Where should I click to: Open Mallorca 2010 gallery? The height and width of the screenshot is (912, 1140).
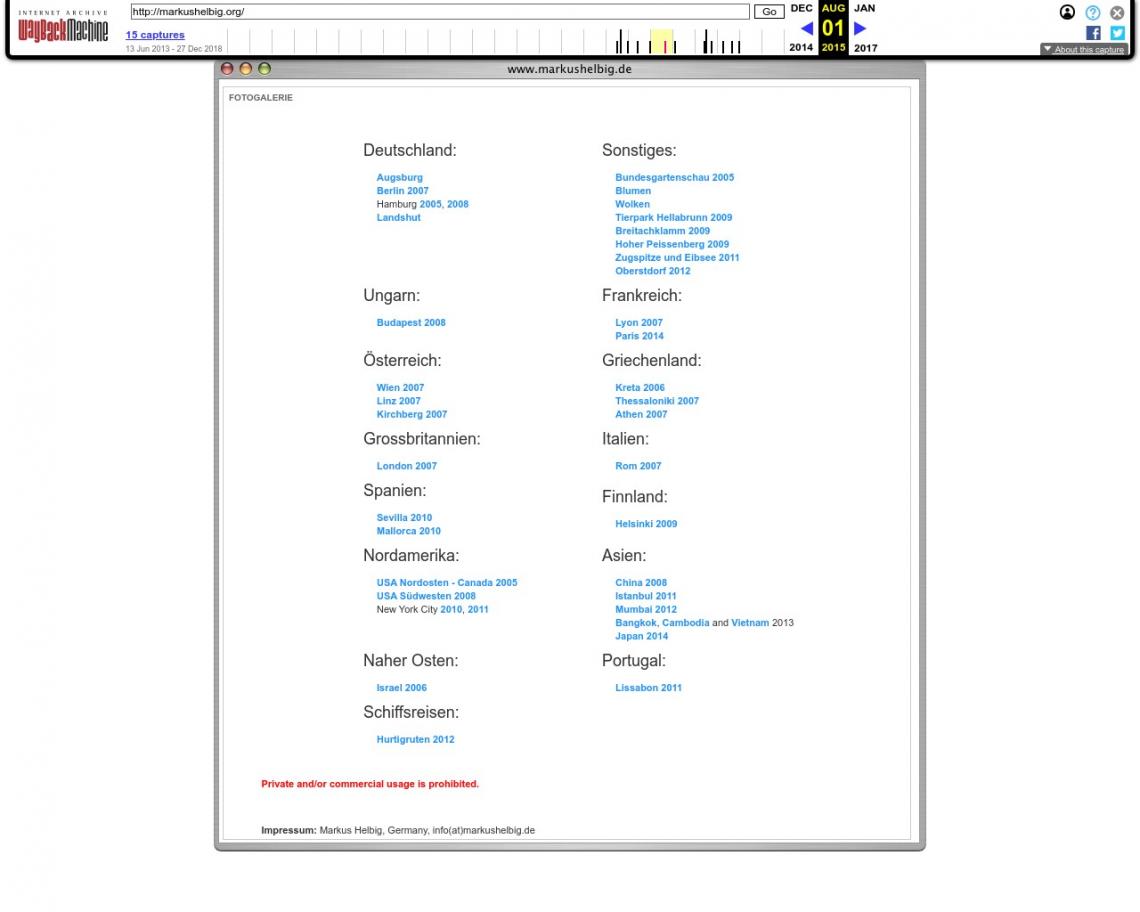(x=408, y=531)
